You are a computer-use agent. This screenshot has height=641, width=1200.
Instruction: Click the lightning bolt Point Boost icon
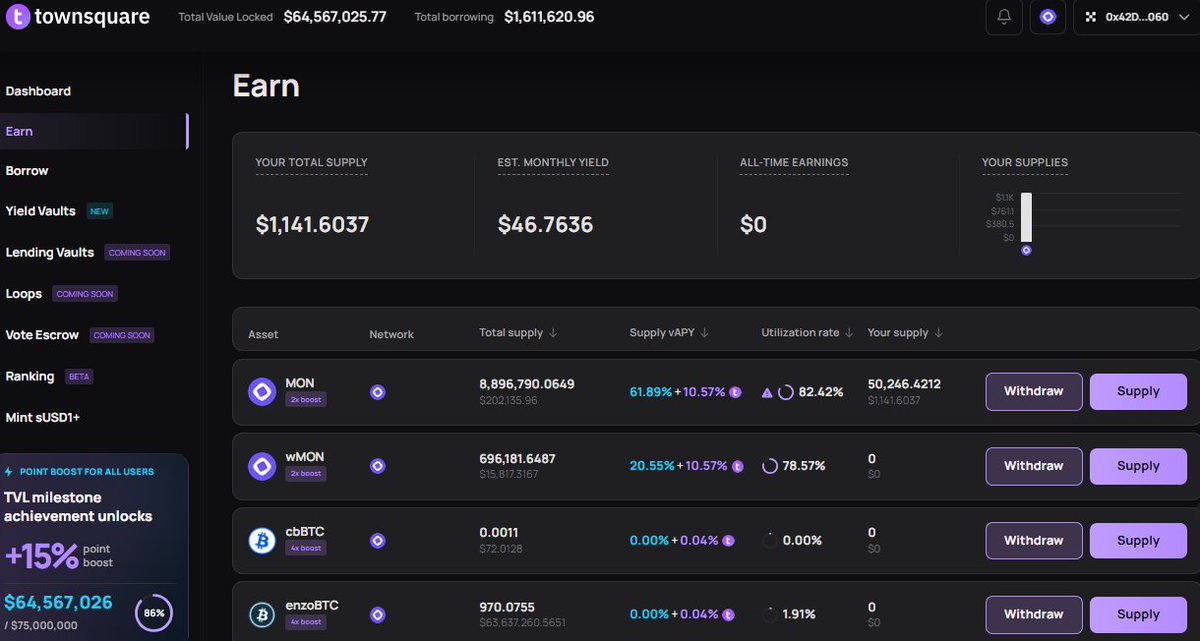(x=9, y=471)
